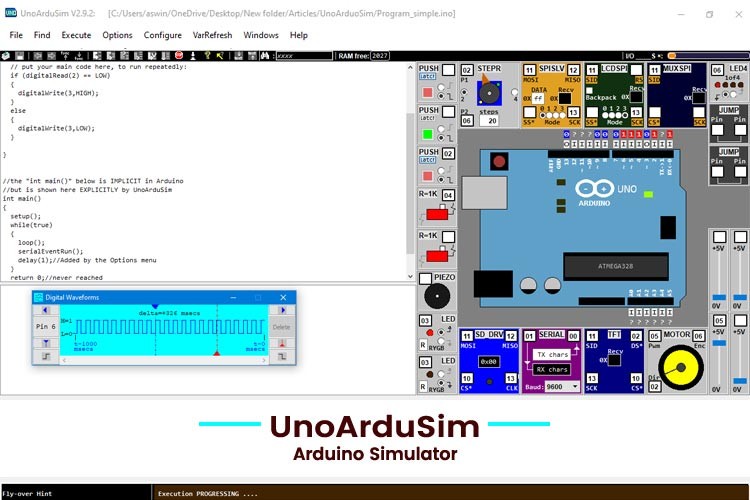
Task: Click the open file toolbar icon
Action: [x=6, y=56]
